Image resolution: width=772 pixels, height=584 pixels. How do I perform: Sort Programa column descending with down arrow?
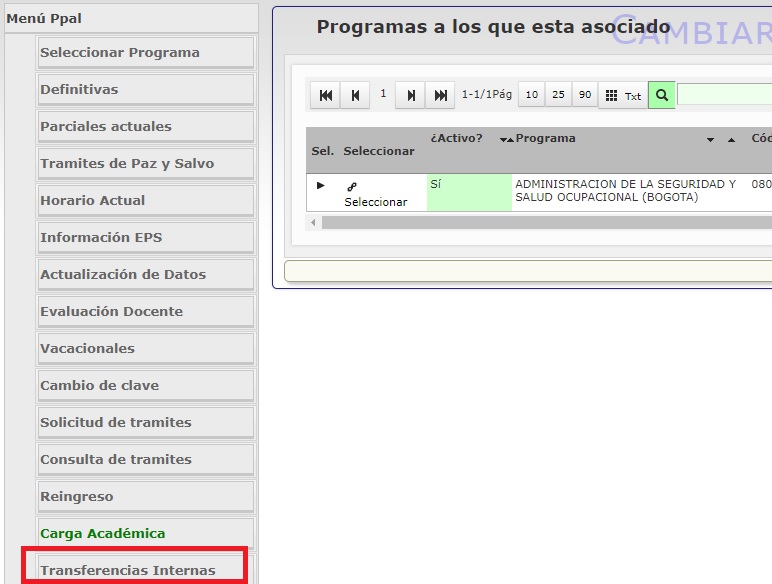click(710, 140)
